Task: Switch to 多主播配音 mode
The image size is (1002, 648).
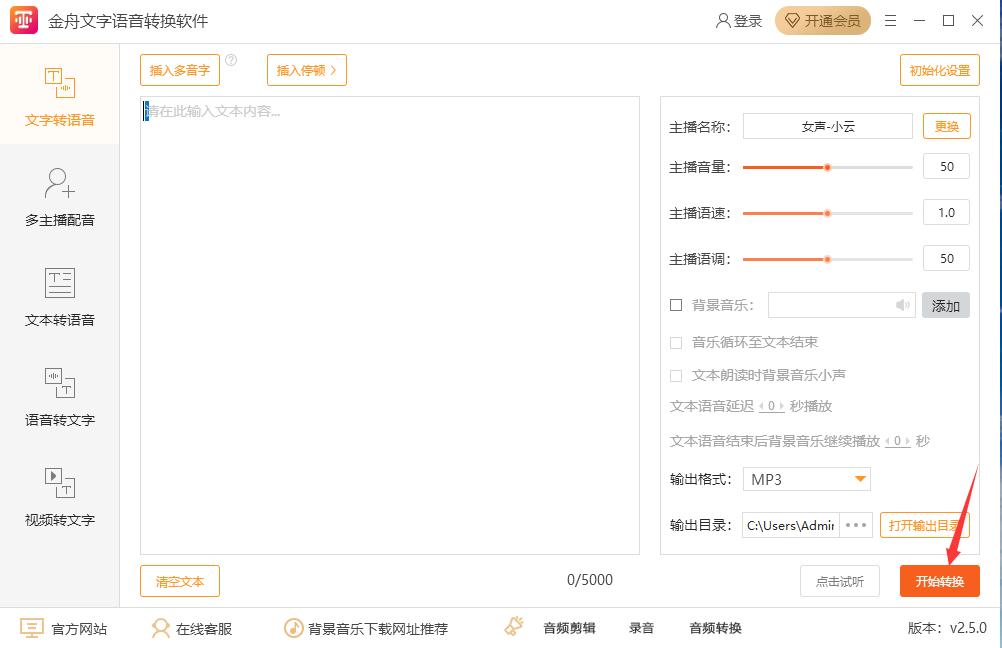Action: 60,198
